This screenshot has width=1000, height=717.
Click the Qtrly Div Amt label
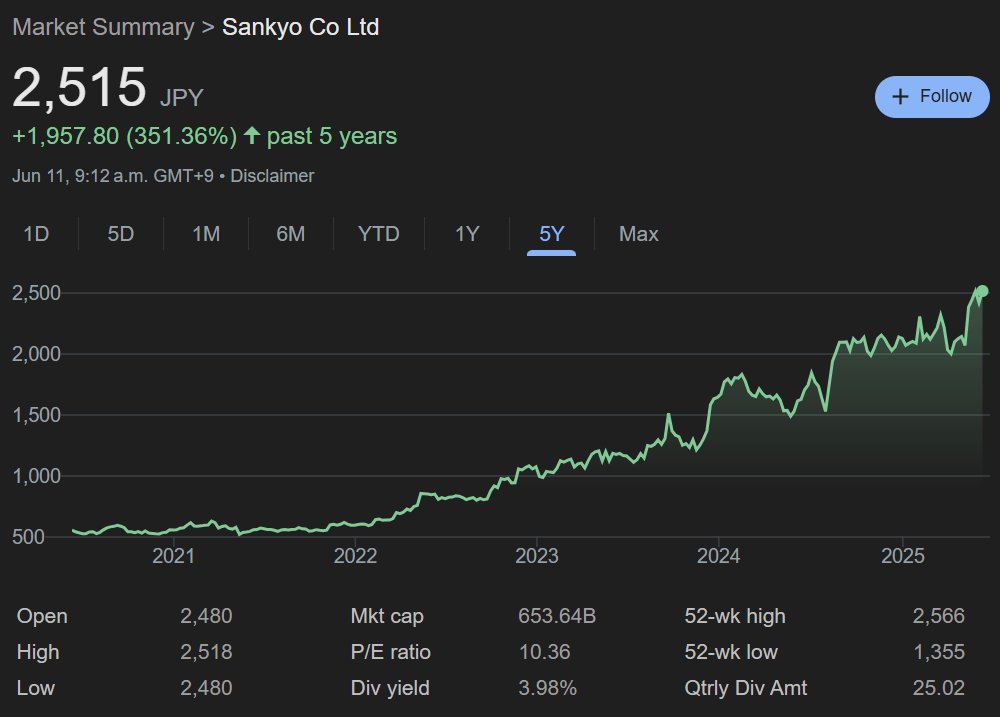pyautogui.click(x=746, y=688)
